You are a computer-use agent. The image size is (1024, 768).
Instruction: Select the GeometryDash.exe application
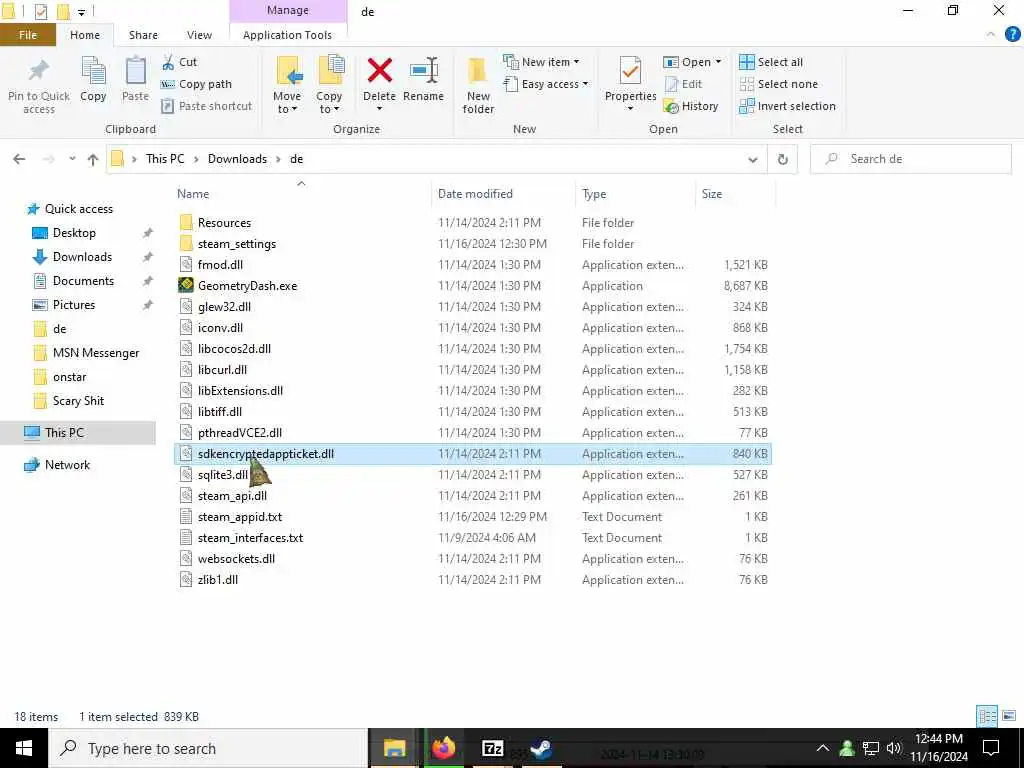pos(248,286)
